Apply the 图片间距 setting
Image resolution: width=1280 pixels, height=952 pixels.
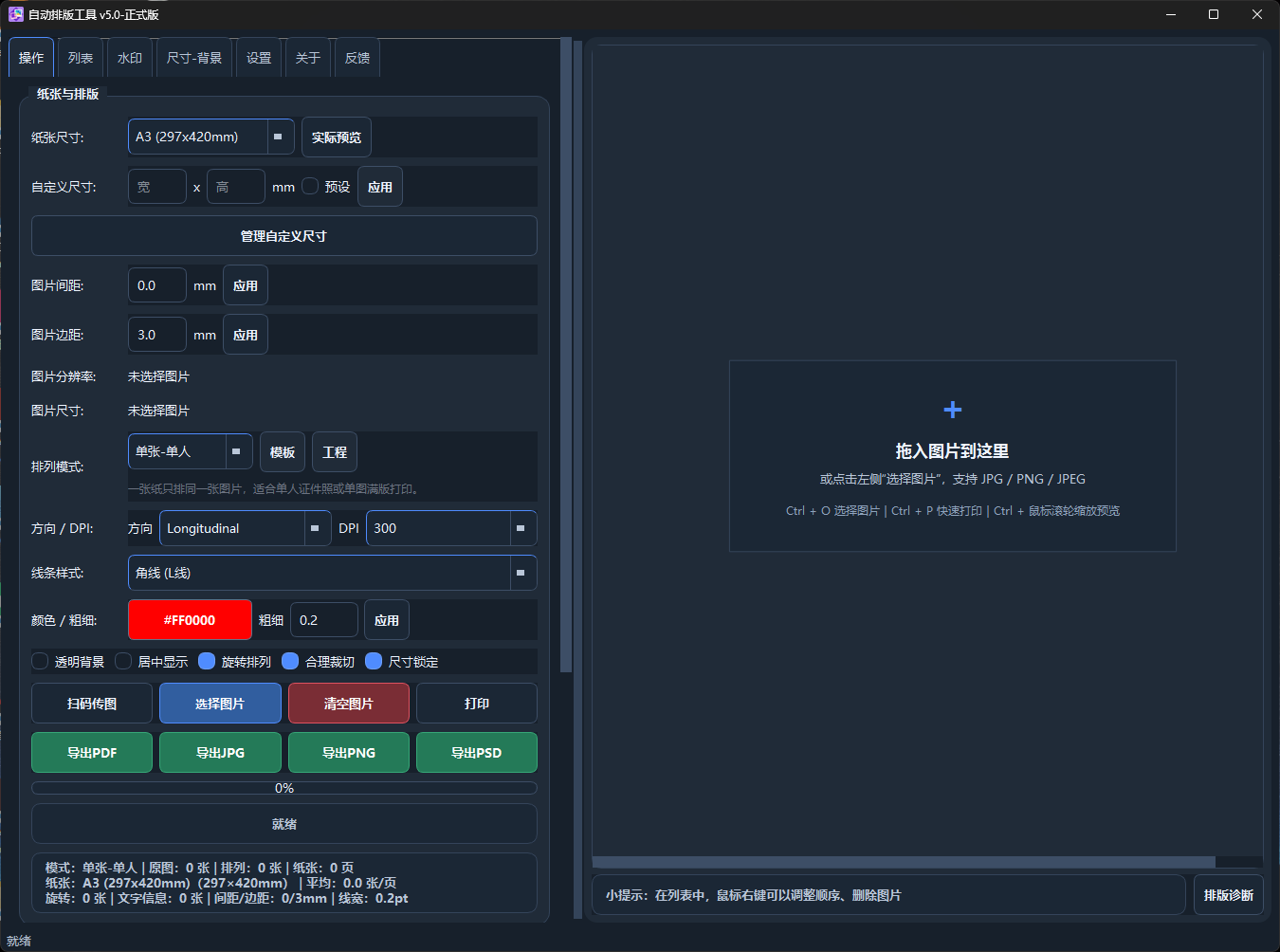click(x=246, y=285)
